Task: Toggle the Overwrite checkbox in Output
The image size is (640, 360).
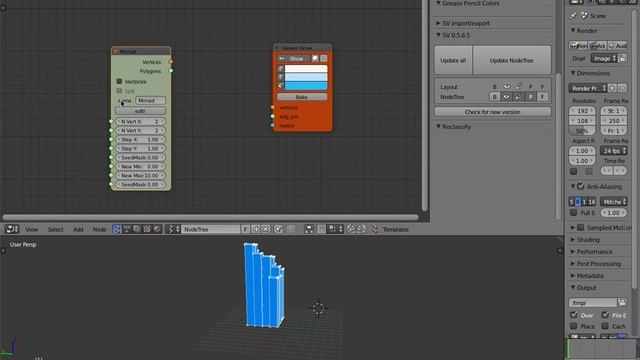Action: coord(573,315)
